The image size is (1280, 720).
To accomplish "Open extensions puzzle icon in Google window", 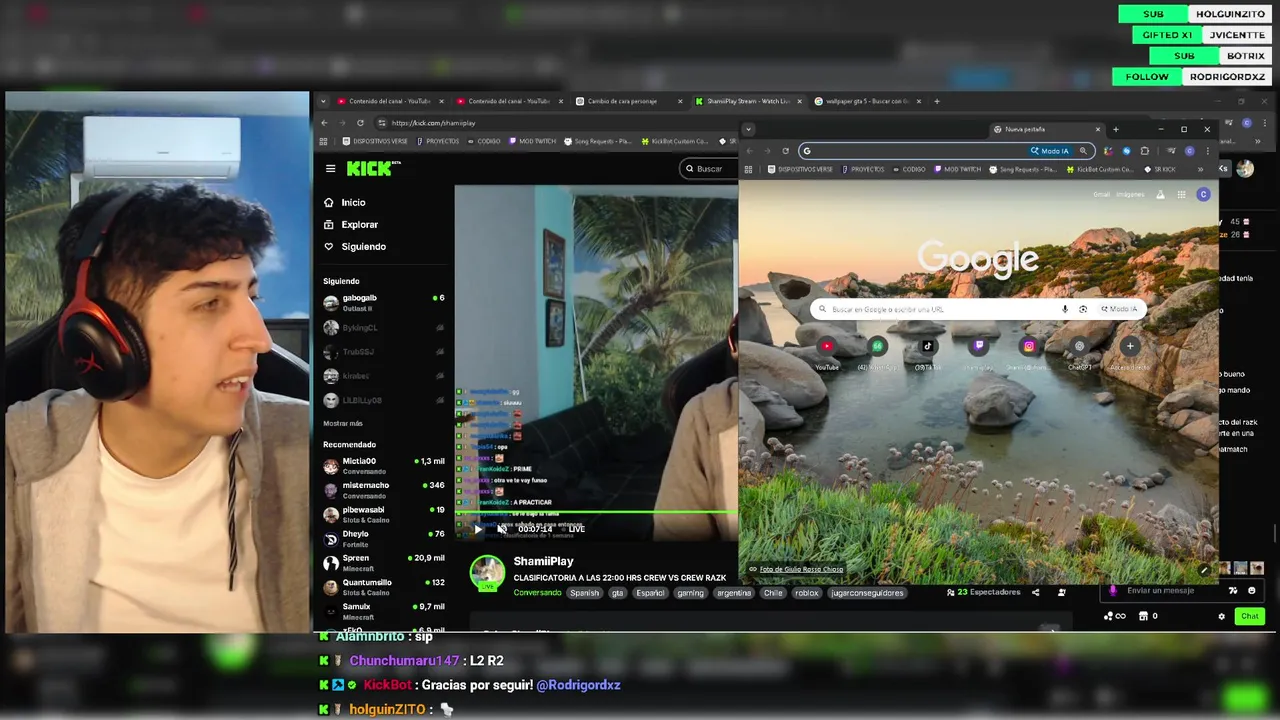I will (1145, 151).
